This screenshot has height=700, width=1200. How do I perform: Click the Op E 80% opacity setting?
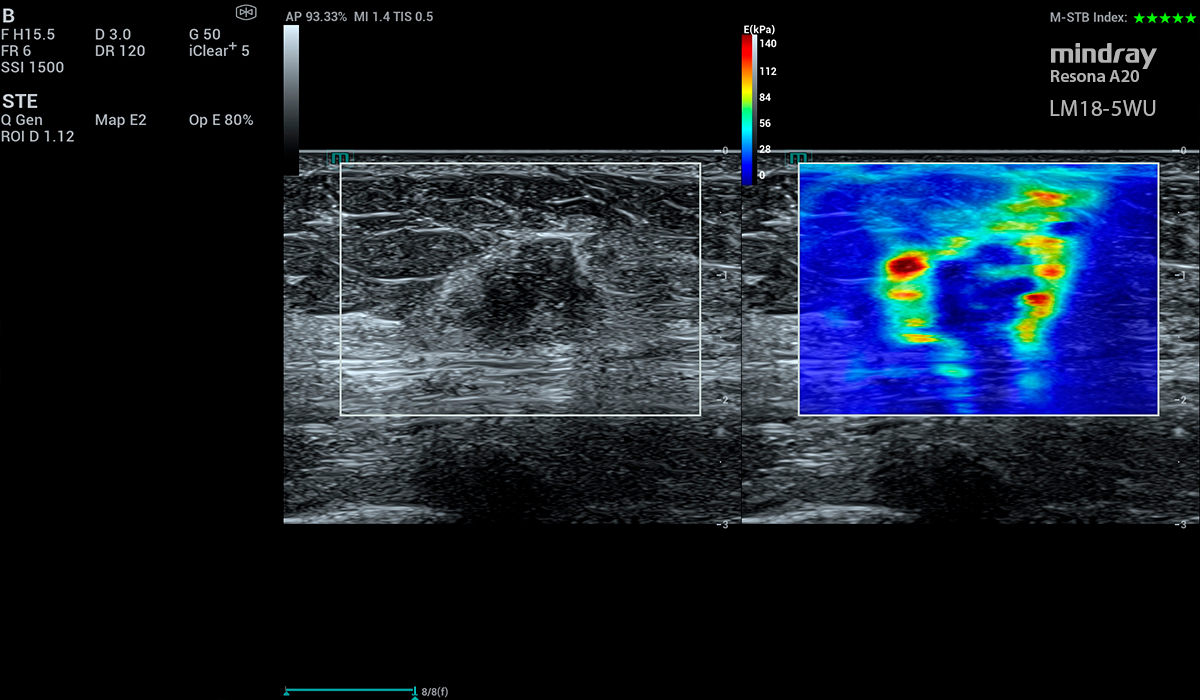pos(220,120)
